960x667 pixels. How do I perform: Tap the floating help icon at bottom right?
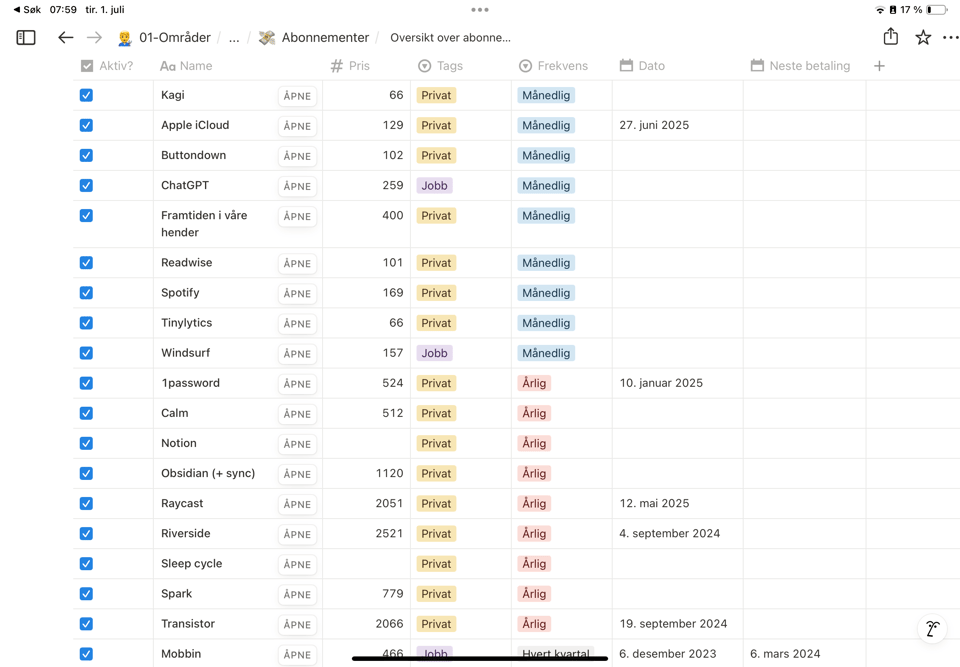pos(932,629)
